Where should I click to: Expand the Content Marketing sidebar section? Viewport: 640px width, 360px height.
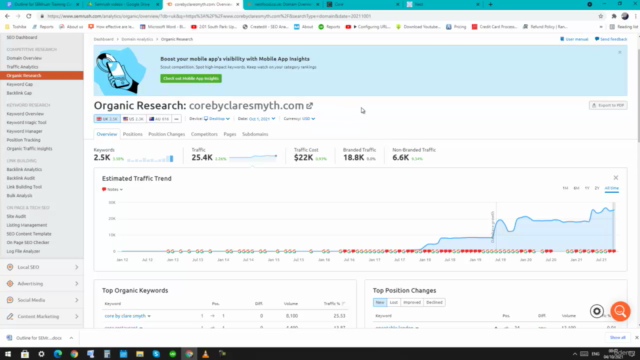(x=42, y=316)
